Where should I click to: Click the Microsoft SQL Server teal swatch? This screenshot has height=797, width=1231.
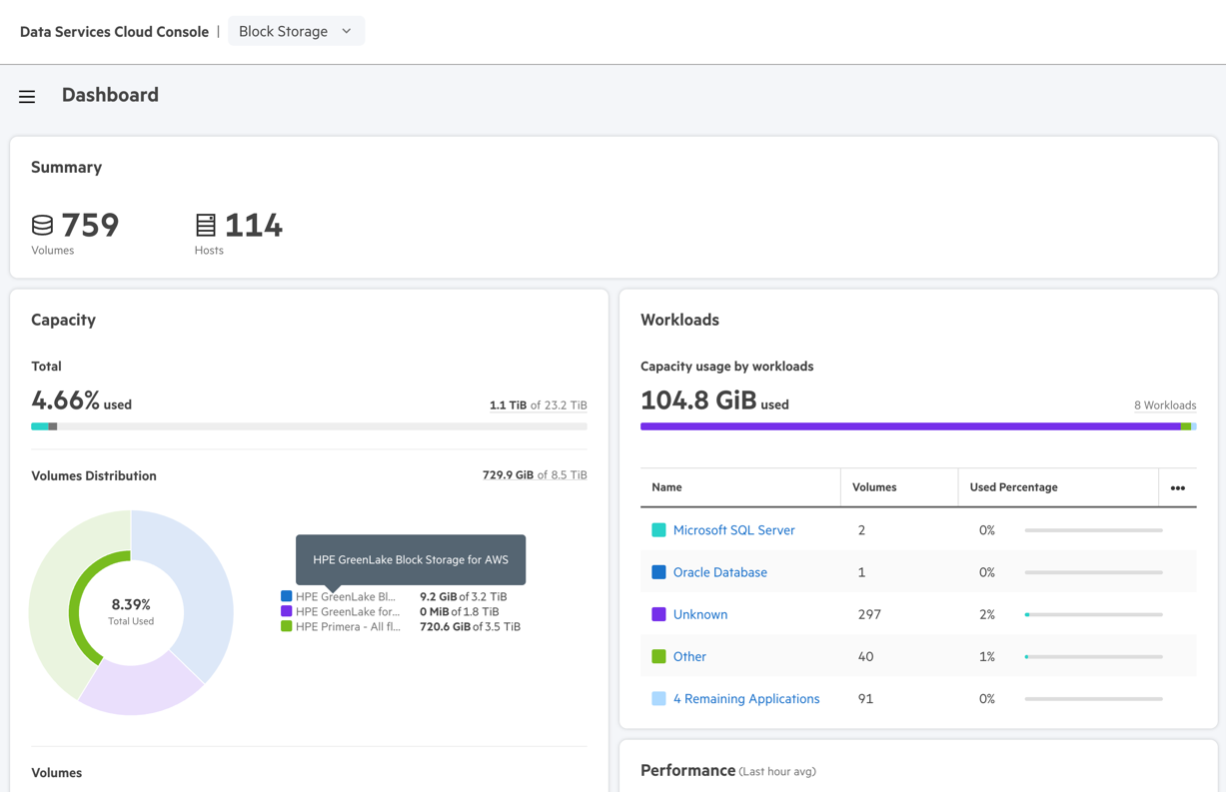[x=659, y=530]
